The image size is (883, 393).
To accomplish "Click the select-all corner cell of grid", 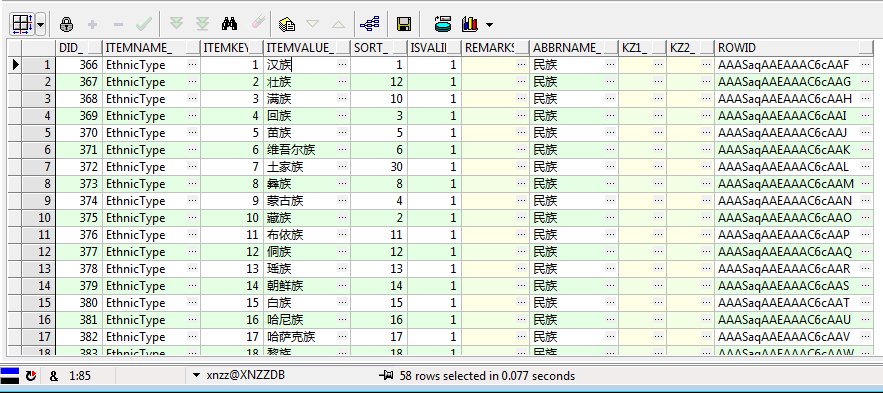I will pyautogui.click(x=15, y=48).
